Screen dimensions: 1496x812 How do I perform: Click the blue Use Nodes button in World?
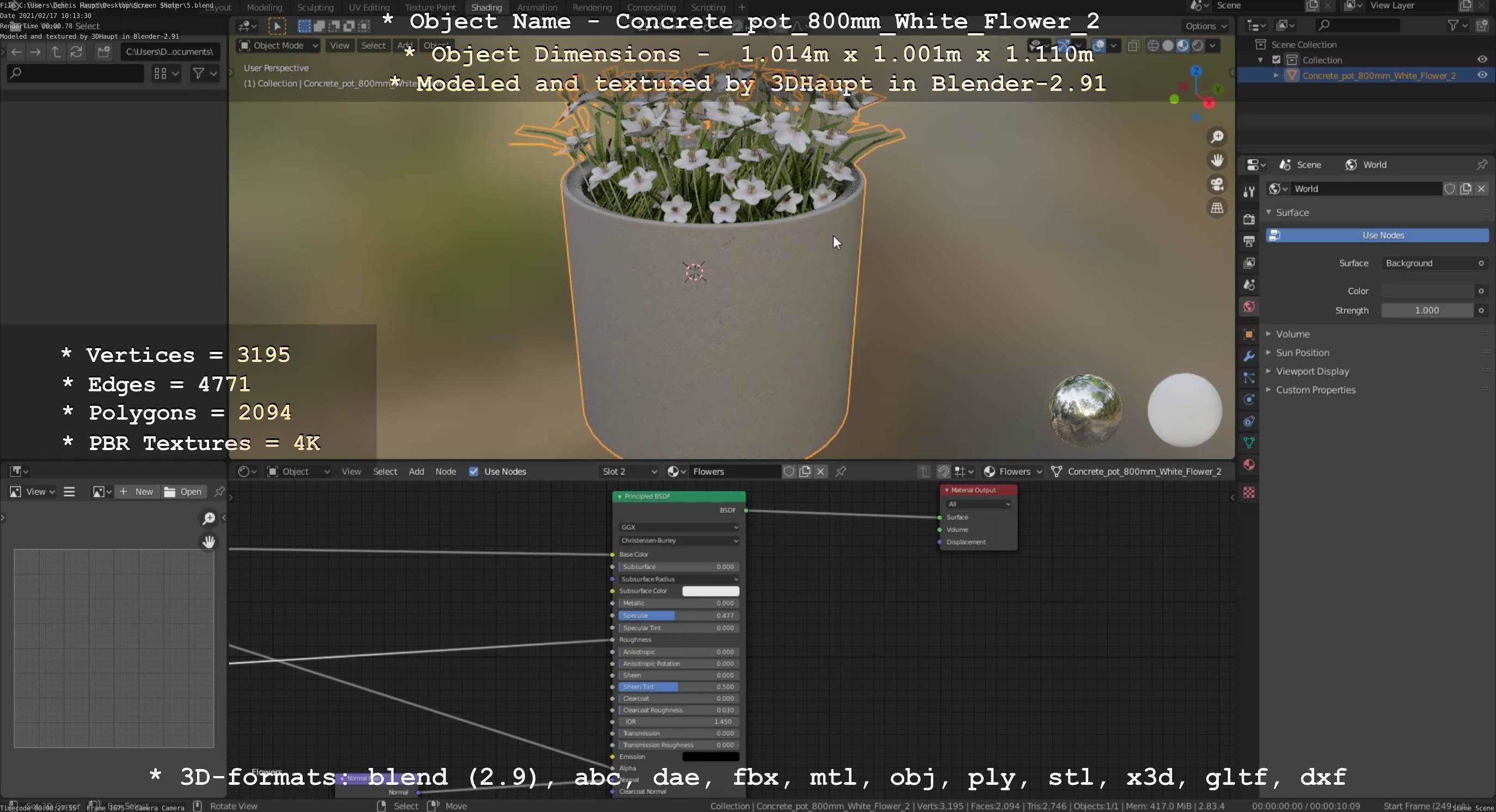pos(1377,235)
